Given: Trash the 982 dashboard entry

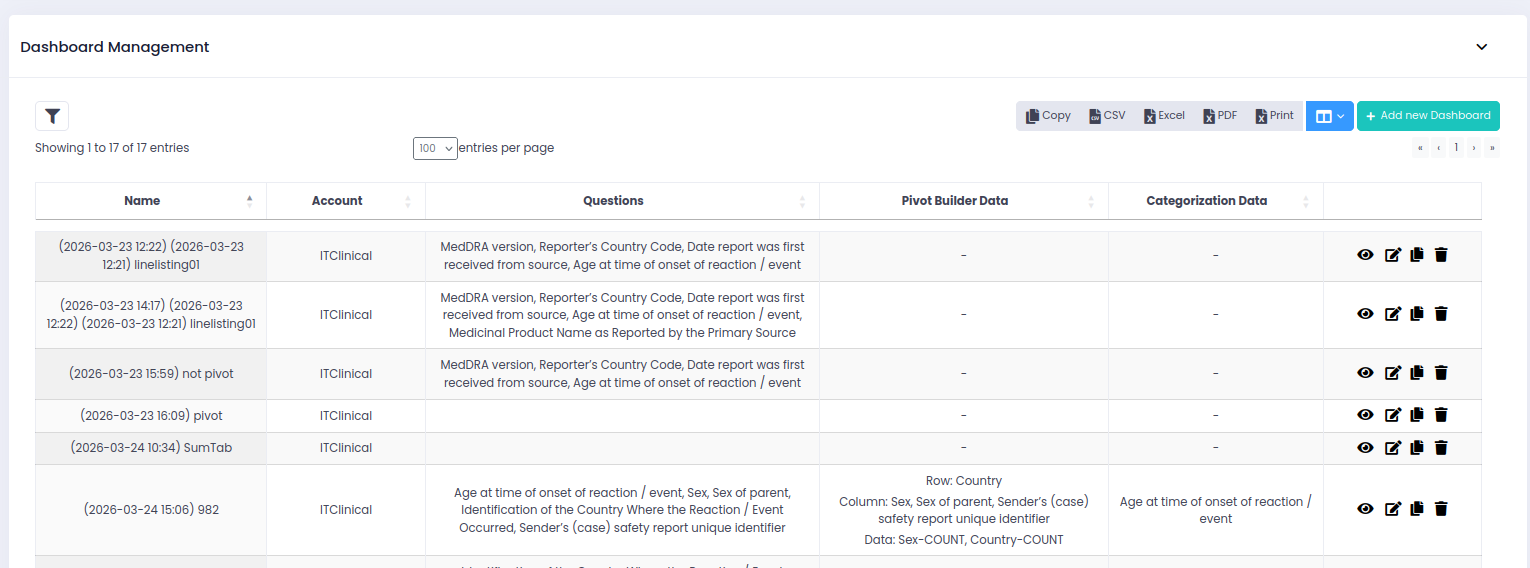Looking at the screenshot, I should [1441, 509].
